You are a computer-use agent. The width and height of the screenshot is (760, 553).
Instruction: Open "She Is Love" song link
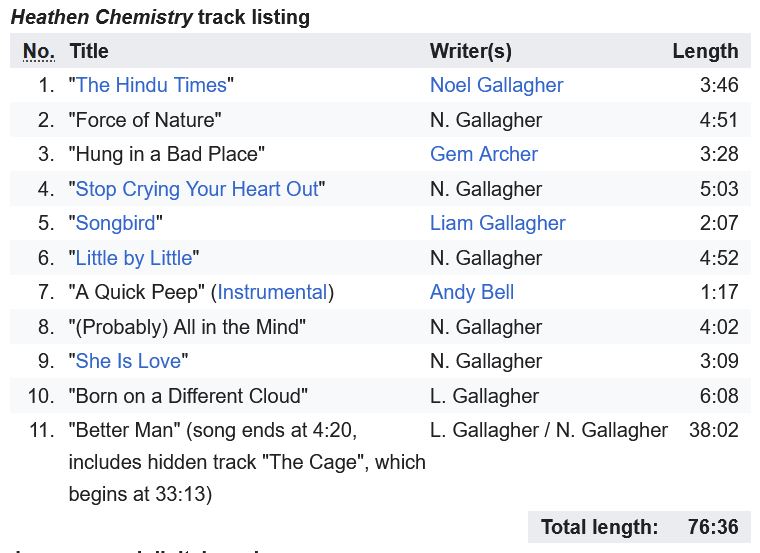pos(128,361)
